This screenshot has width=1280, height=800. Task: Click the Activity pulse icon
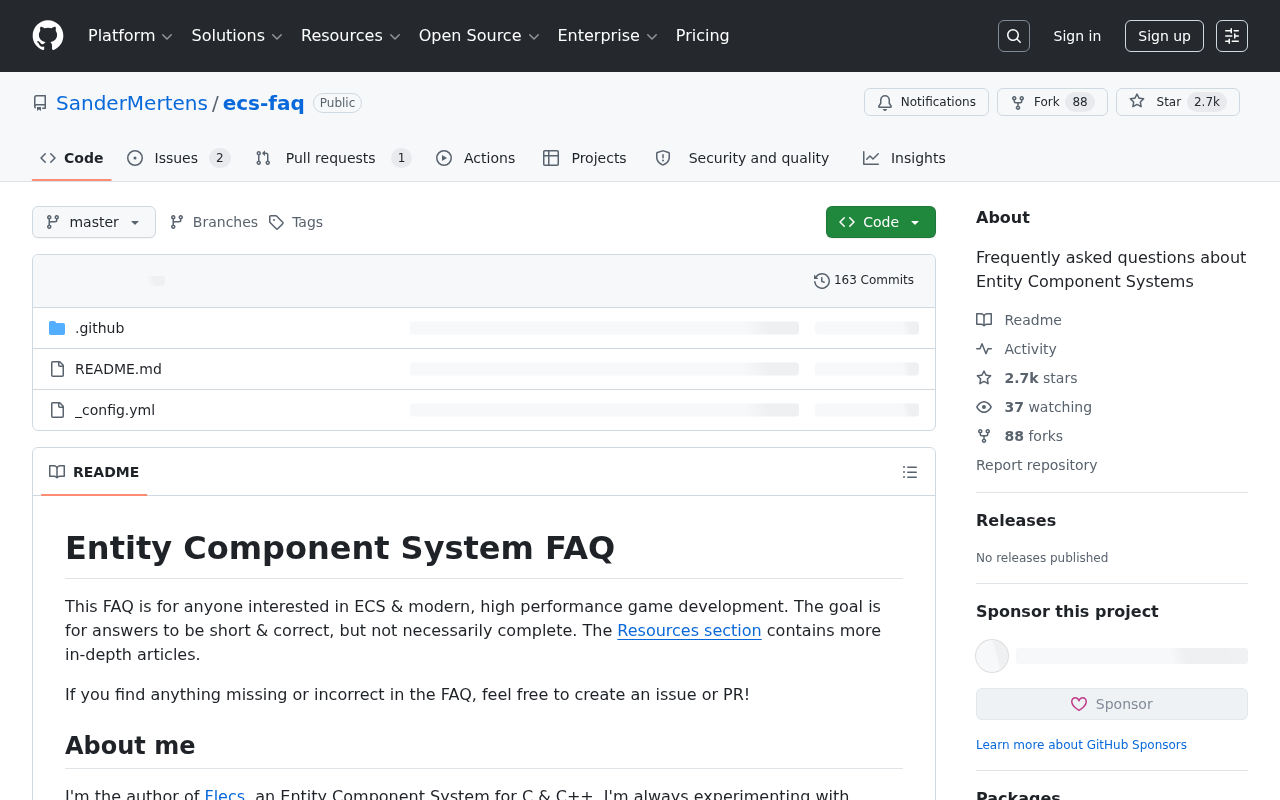pos(984,349)
